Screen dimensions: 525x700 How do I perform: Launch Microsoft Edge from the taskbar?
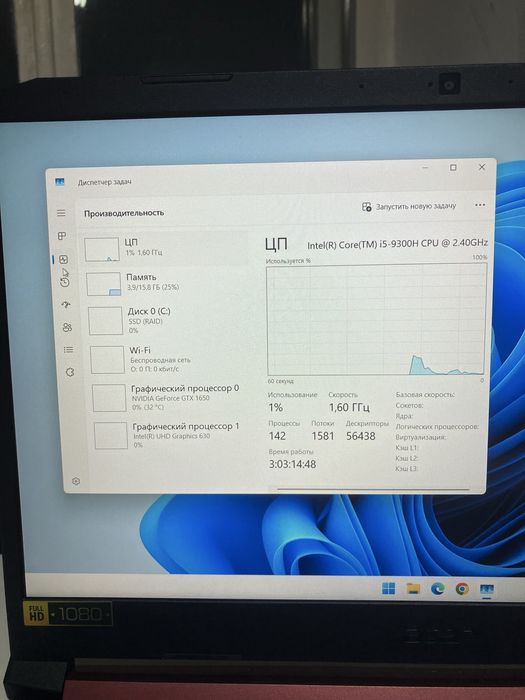(x=438, y=589)
